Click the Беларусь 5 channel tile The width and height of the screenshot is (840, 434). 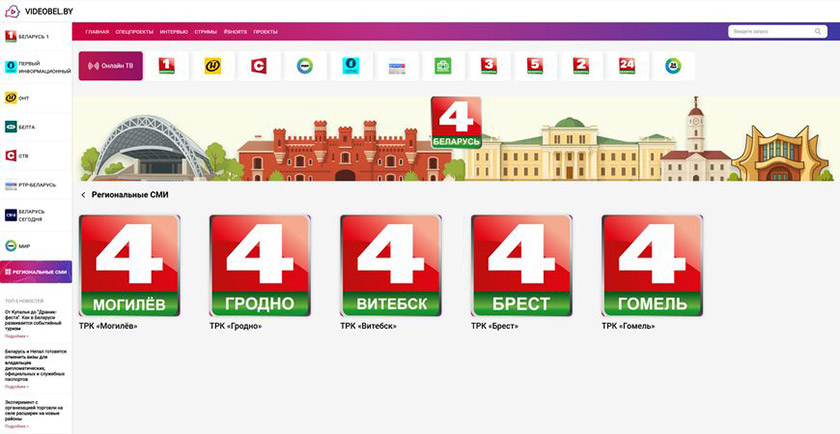point(534,66)
